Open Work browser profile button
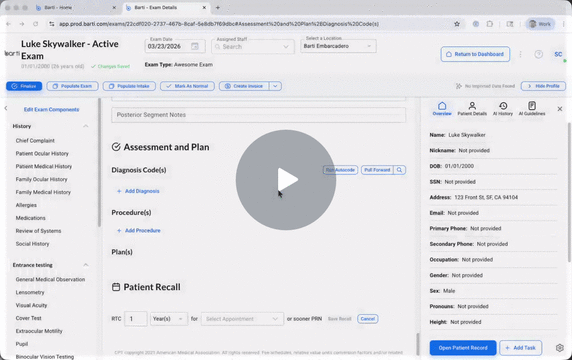The width and height of the screenshot is (572, 360). click(540, 24)
